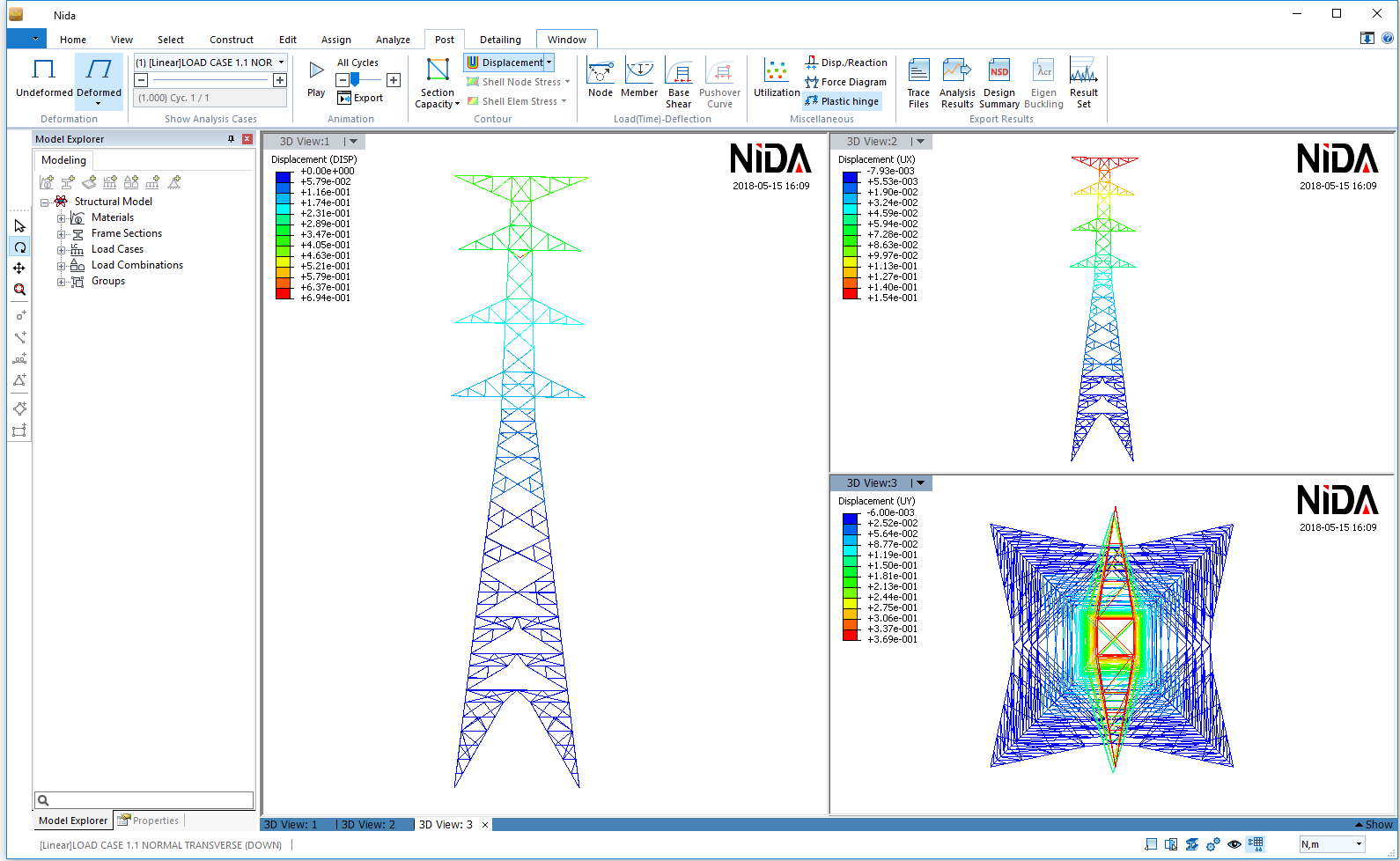Switch to the Analyze ribbon tab
1400x861 pixels.
[x=393, y=40]
